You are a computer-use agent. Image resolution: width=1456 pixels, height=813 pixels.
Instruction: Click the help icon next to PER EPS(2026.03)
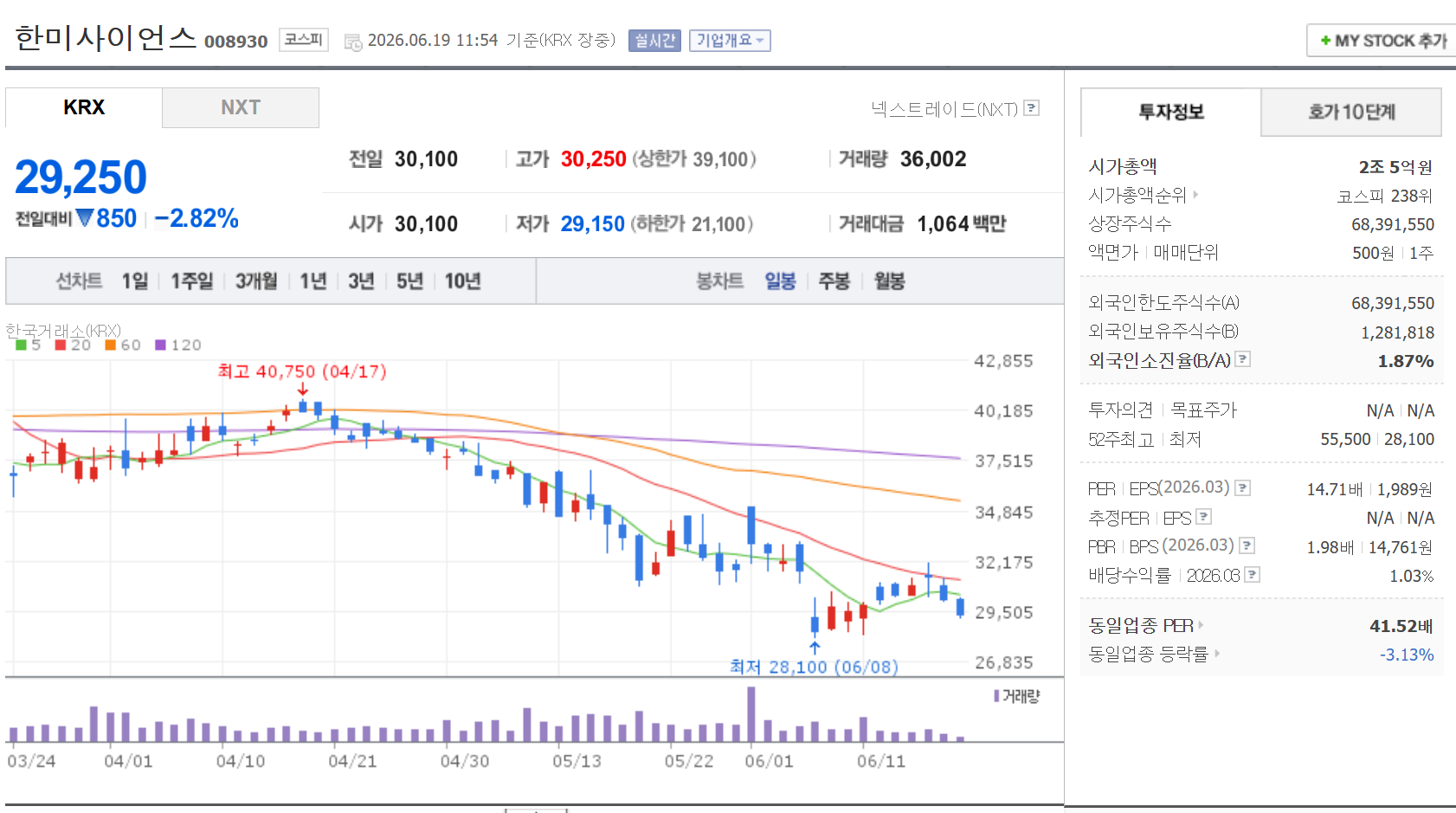[1242, 487]
